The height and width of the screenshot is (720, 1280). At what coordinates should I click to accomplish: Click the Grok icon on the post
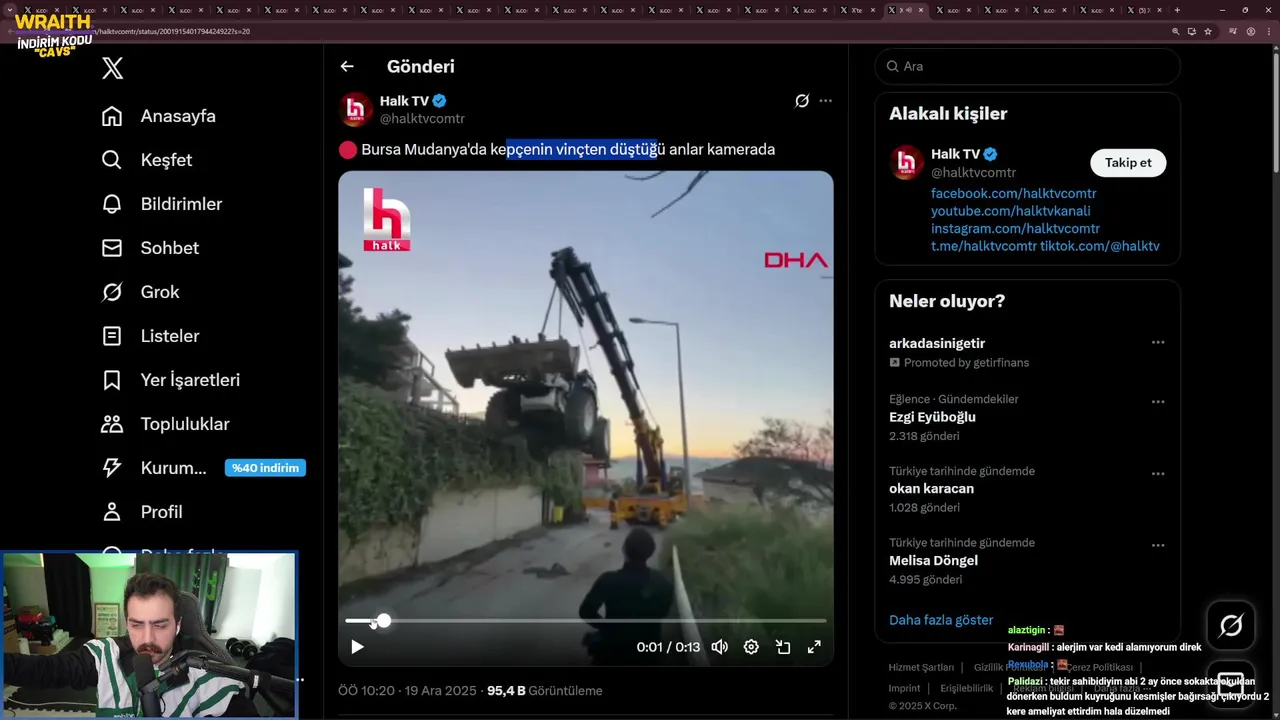coord(802,101)
